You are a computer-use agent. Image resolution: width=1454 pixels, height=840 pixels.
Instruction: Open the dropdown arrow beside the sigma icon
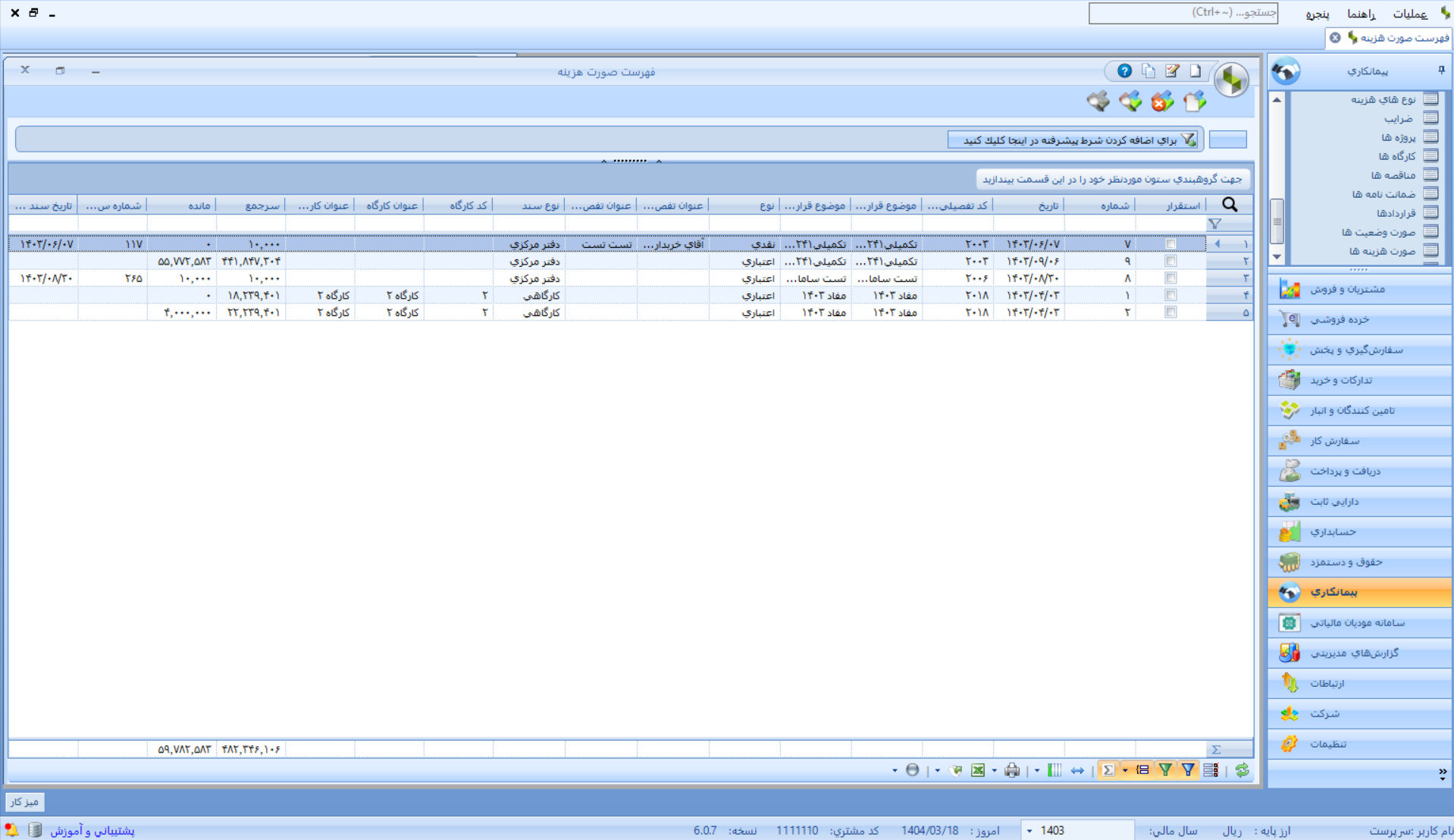[x=1125, y=770]
